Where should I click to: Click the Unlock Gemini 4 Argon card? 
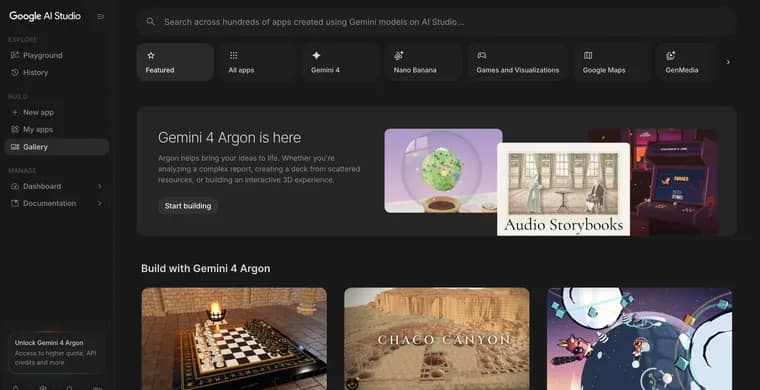point(57,352)
